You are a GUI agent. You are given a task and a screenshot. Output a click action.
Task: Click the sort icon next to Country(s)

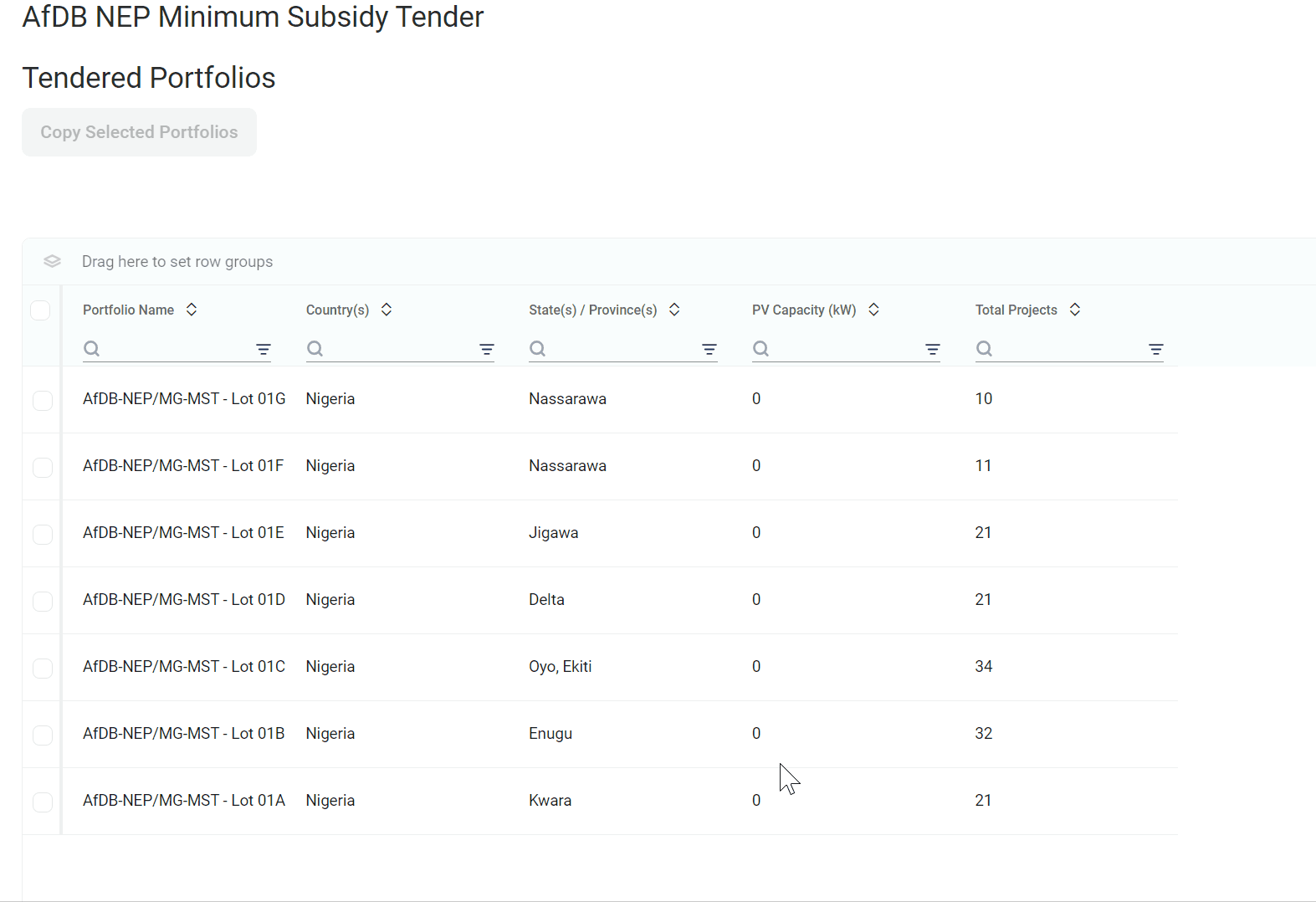click(387, 310)
